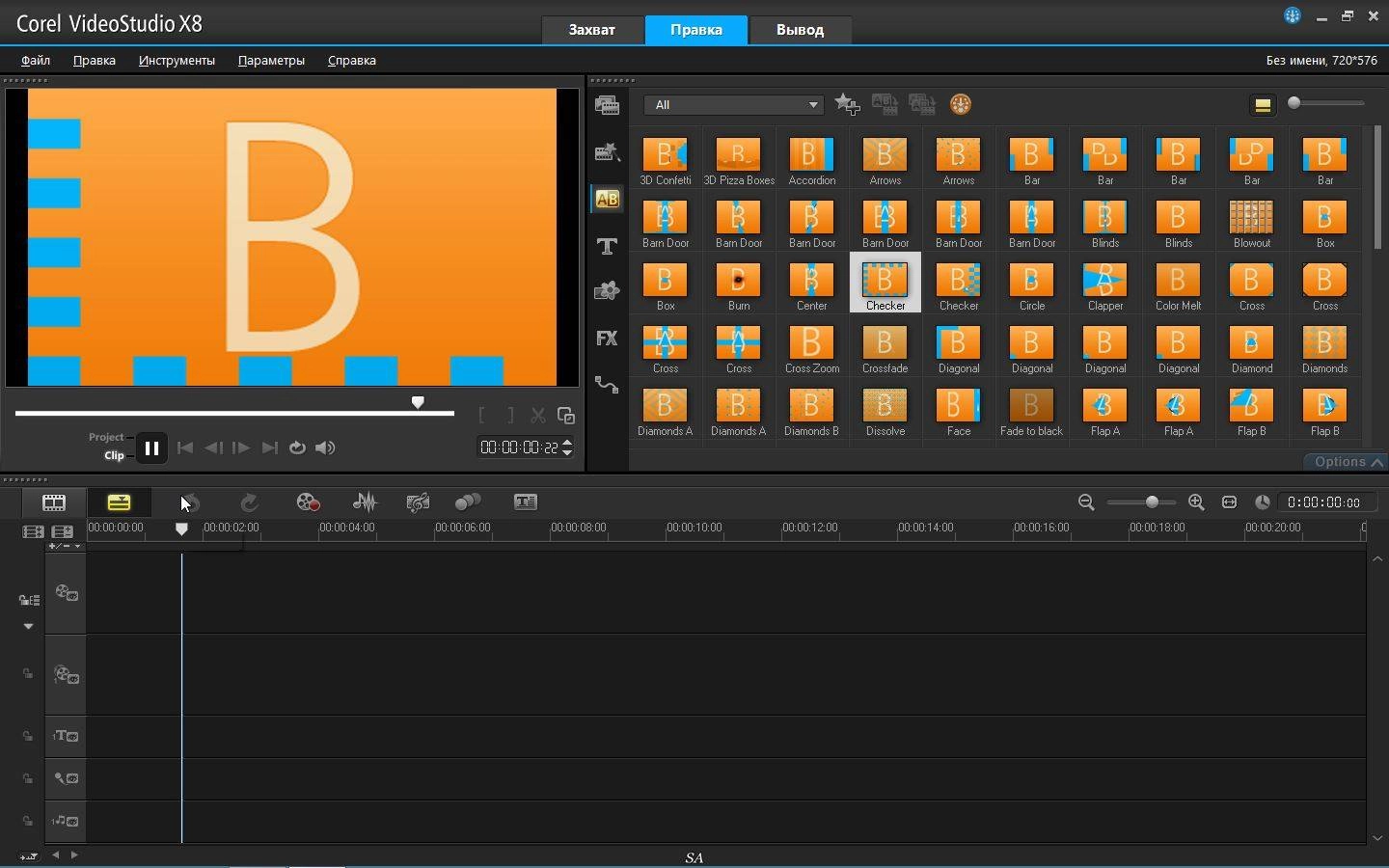Open the Instant Project library
This screenshot has height=868, width=1389.
(x=608, y=151)
